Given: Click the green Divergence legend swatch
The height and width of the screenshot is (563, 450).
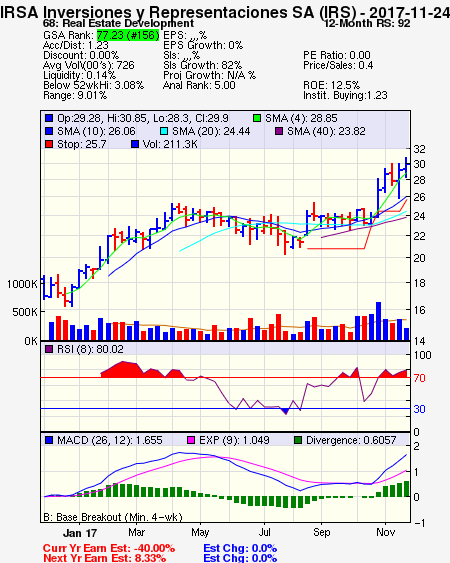Looking at the screenshot, I should (x=298, y=440).
